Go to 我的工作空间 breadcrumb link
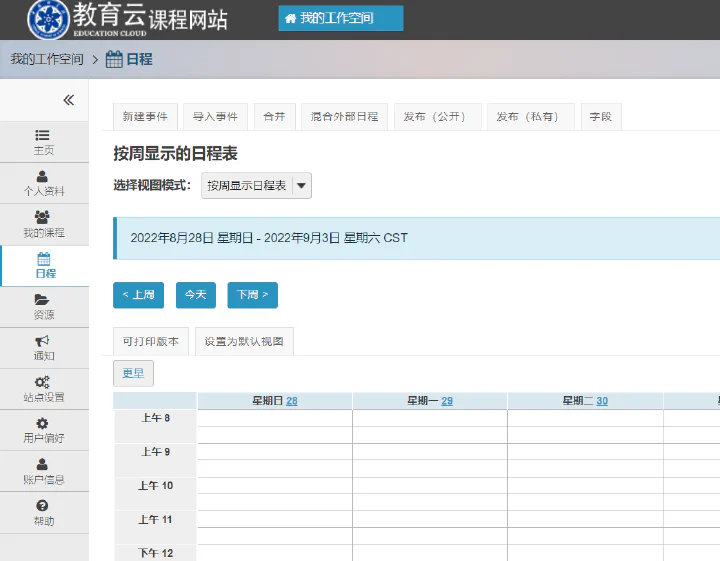Screen dimensions: 720x561 pos(47,59)
